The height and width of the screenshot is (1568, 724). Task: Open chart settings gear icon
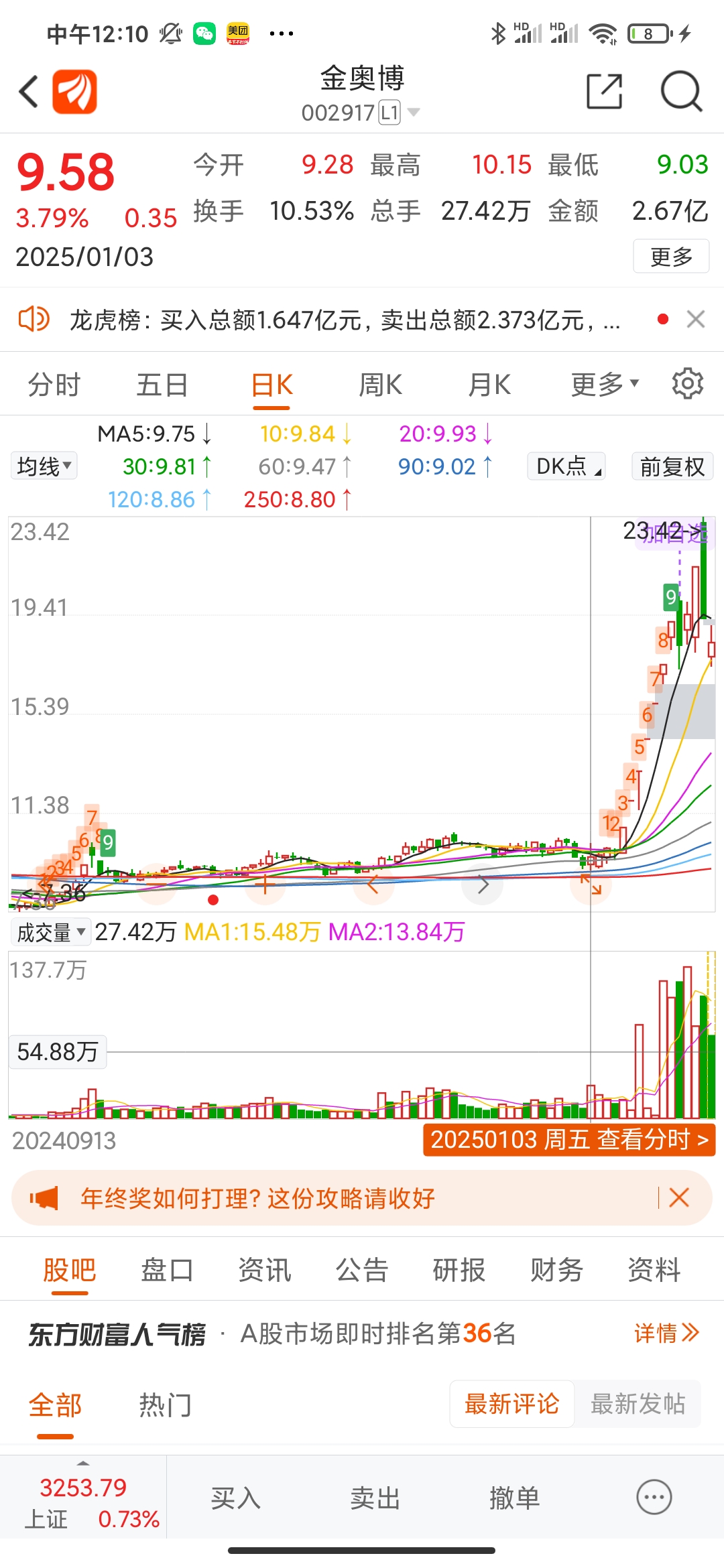[688, 384]
